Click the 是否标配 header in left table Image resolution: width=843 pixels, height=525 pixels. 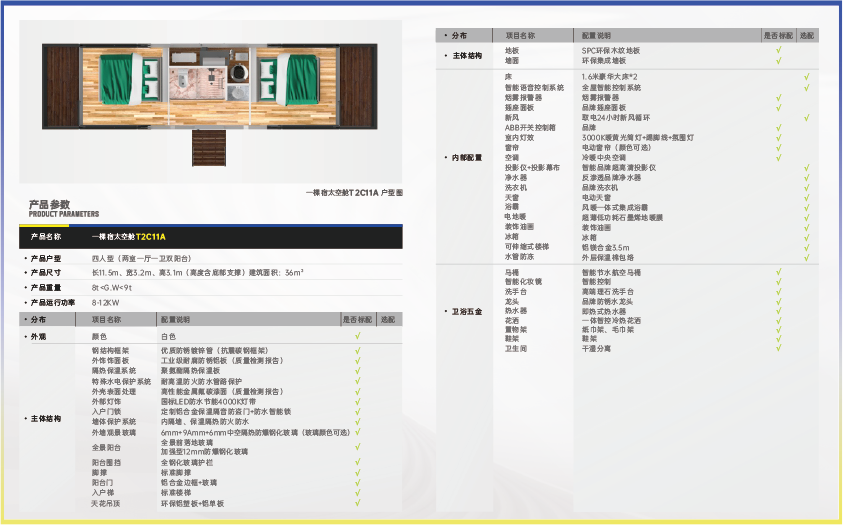(358, 319)
